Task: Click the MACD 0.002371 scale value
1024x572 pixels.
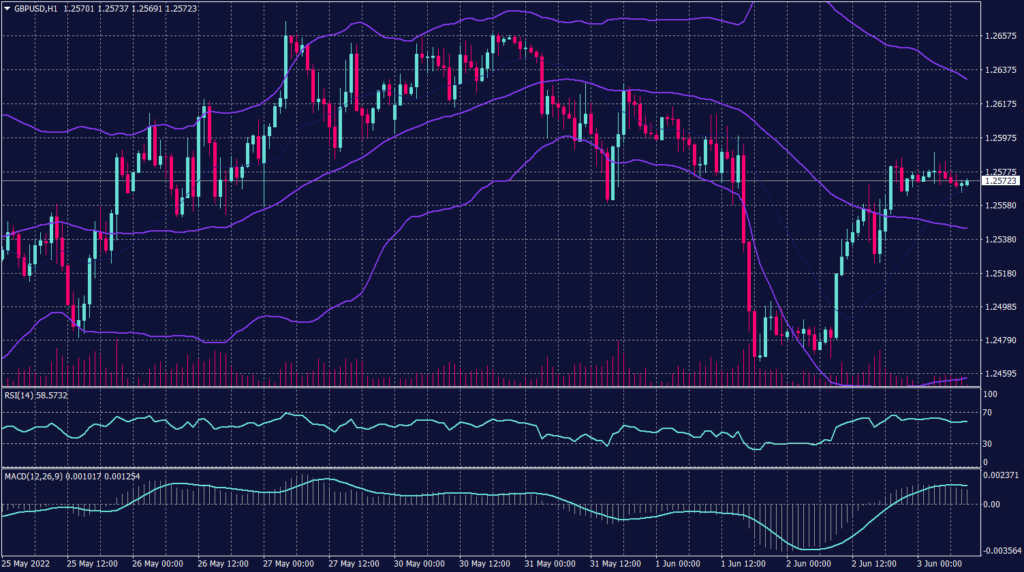Action: coord(1000,478)
